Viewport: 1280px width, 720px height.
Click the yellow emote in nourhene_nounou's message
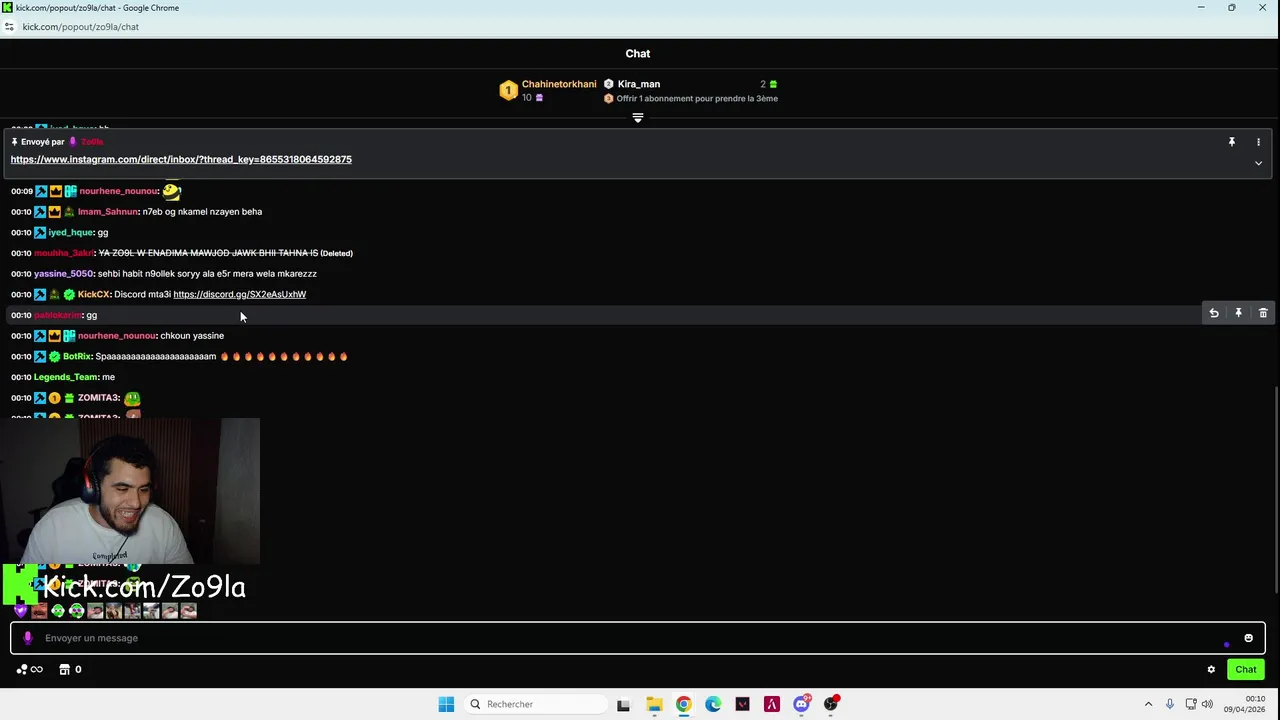tap(172, 190)
